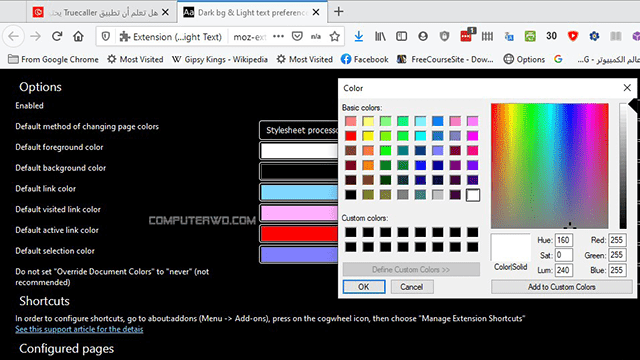Go back with the browser back arrow
This screenshot has width=640, height=360.
click(x=13, y=37)
